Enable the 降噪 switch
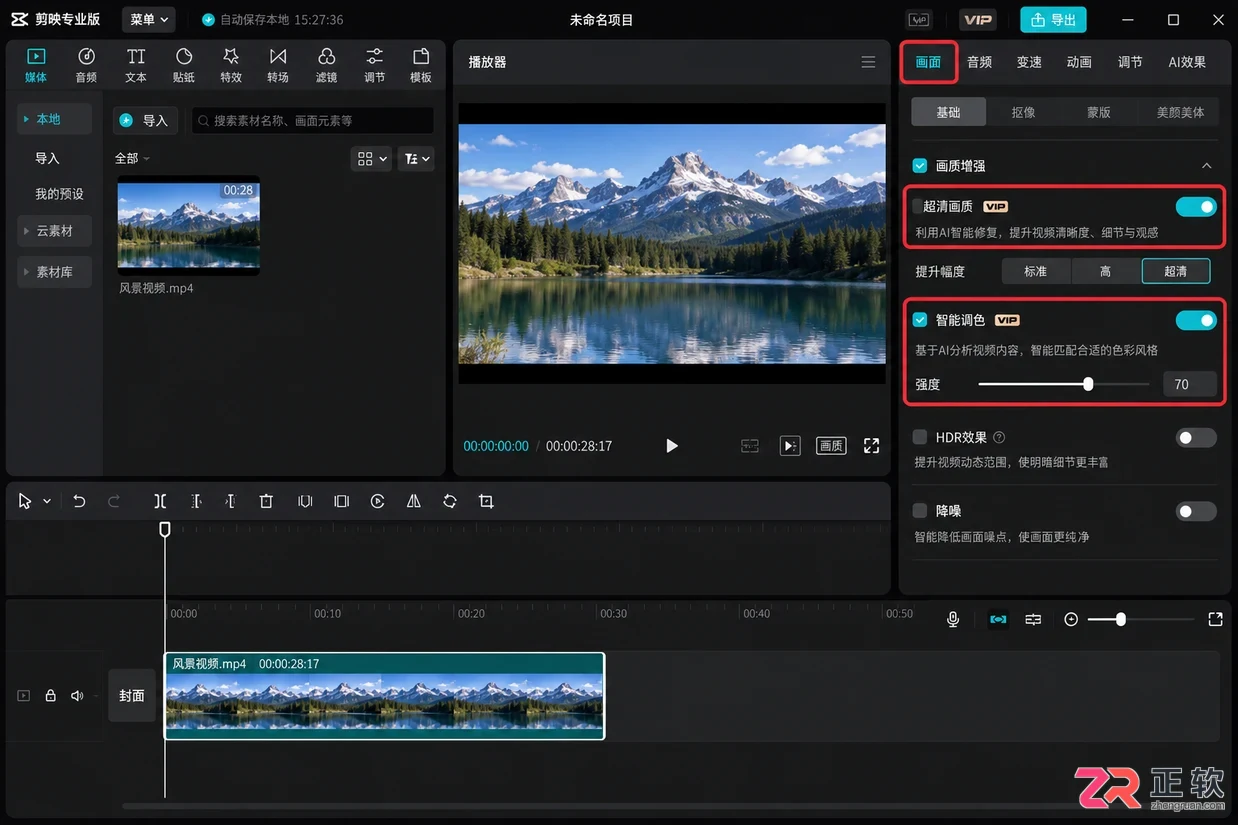Viewport: 1238px width, 825px height. point(1196,511)
